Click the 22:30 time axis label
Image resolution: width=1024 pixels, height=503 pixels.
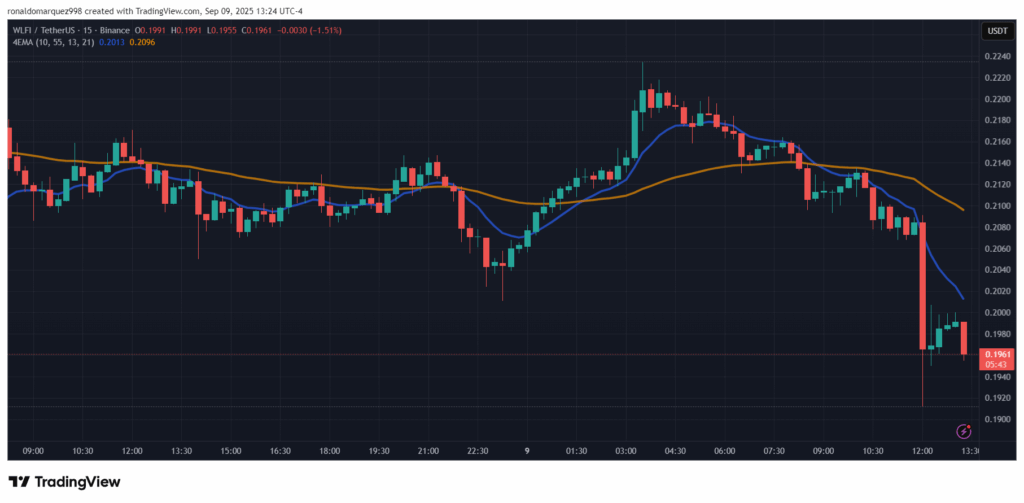pyautogui.click(x=476, y=452)
